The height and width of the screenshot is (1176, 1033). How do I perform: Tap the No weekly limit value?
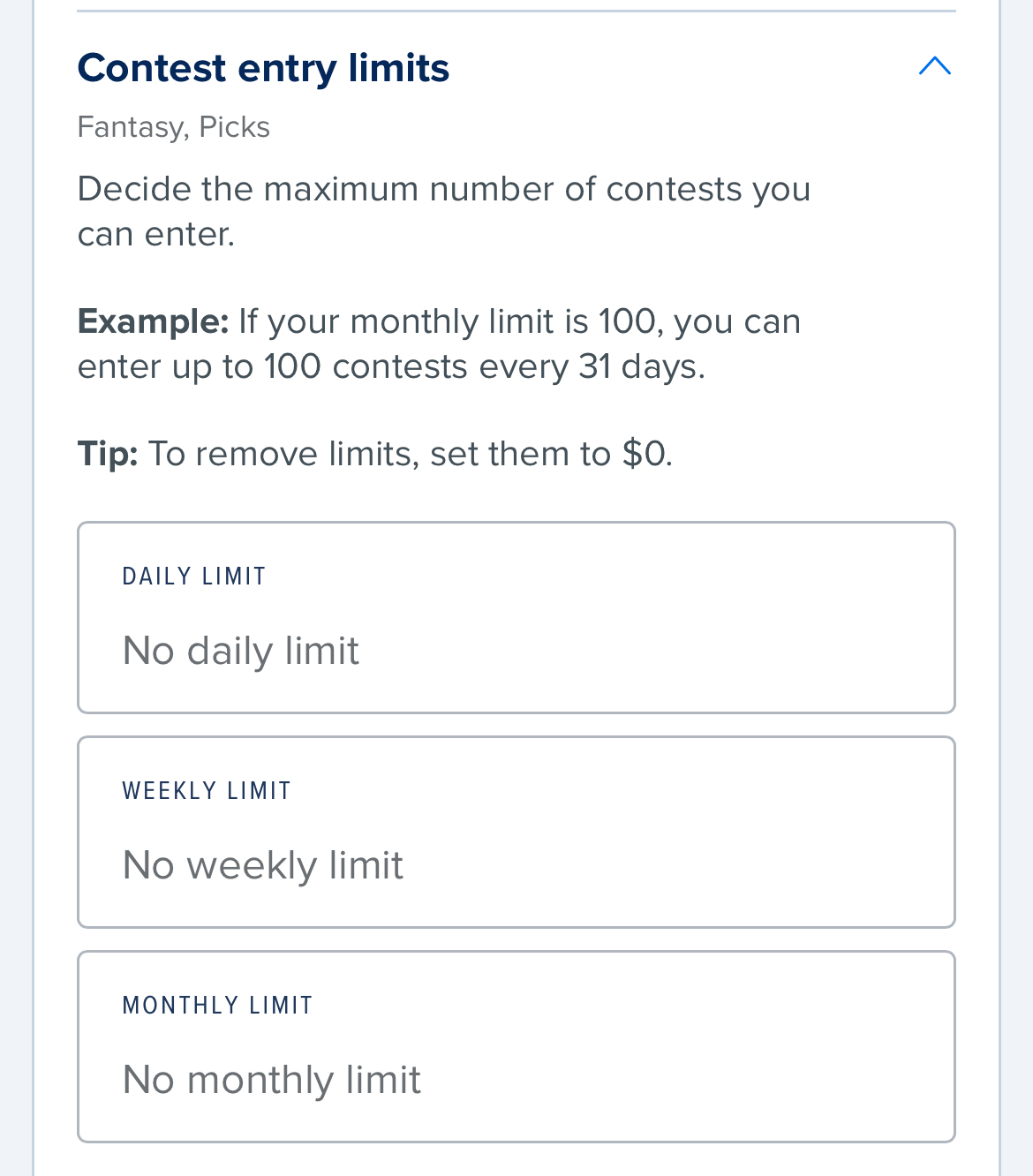262,866
